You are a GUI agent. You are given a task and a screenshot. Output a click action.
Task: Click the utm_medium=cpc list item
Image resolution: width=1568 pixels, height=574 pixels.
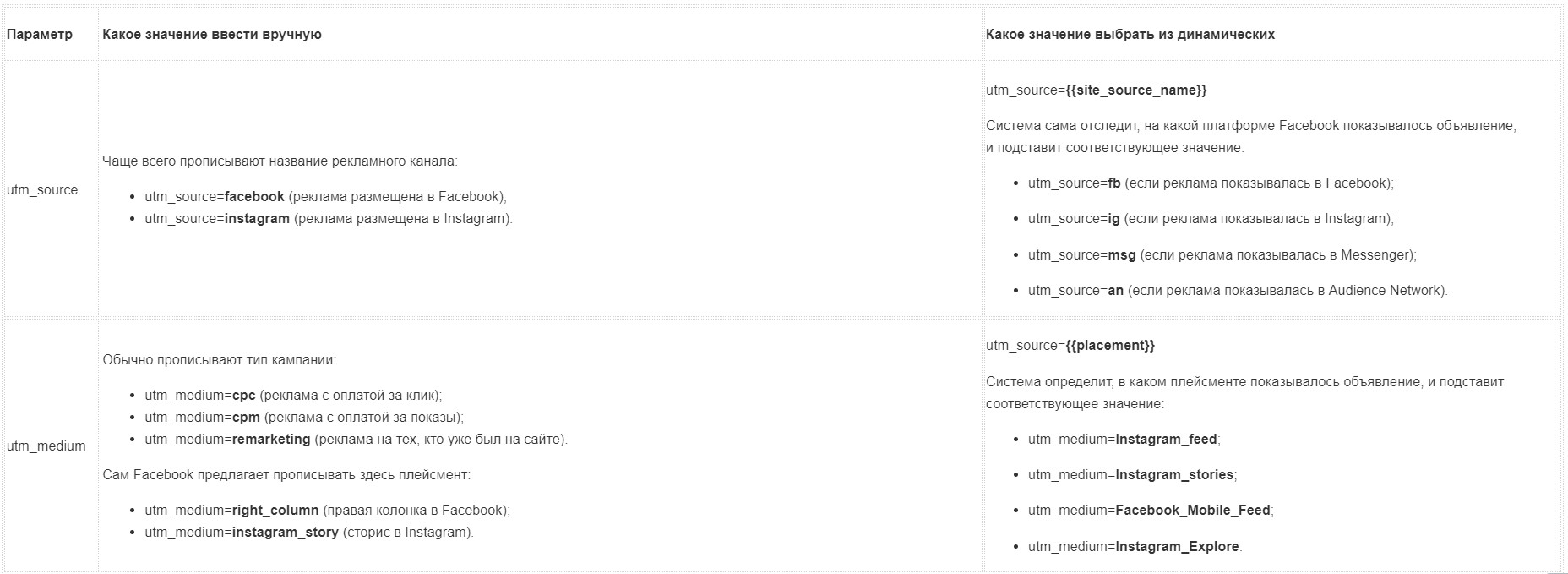point(292,396)
